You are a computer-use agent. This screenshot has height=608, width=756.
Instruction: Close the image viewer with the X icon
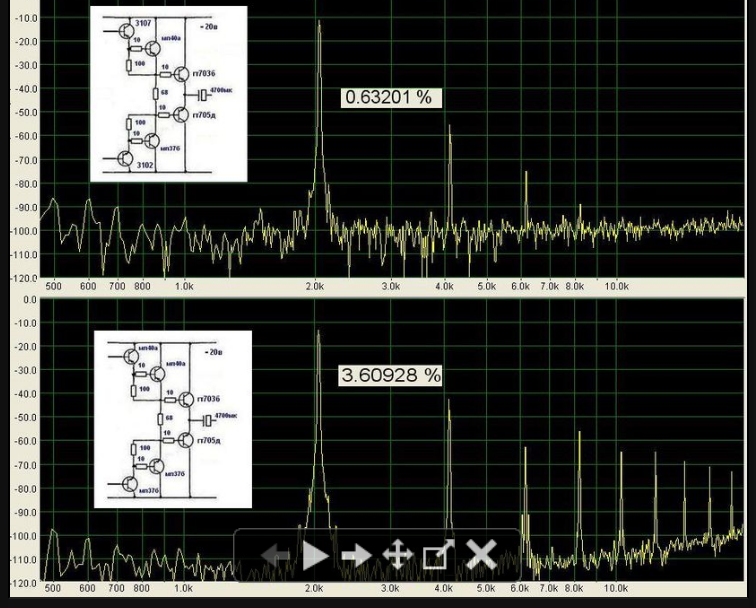[481, 554]
